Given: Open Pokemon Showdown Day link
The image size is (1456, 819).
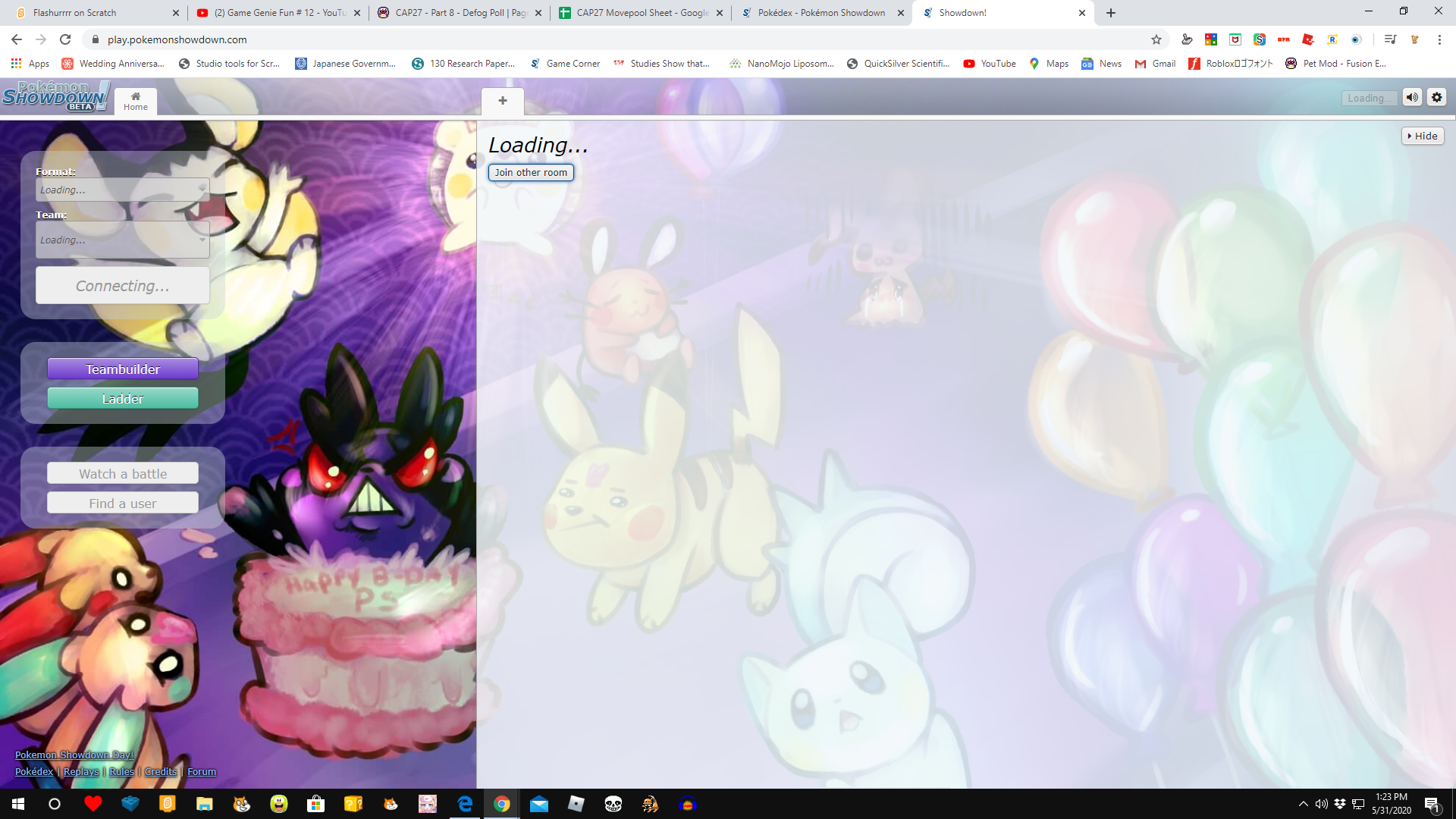Looking at the screenshot, I should coord(74,755).
